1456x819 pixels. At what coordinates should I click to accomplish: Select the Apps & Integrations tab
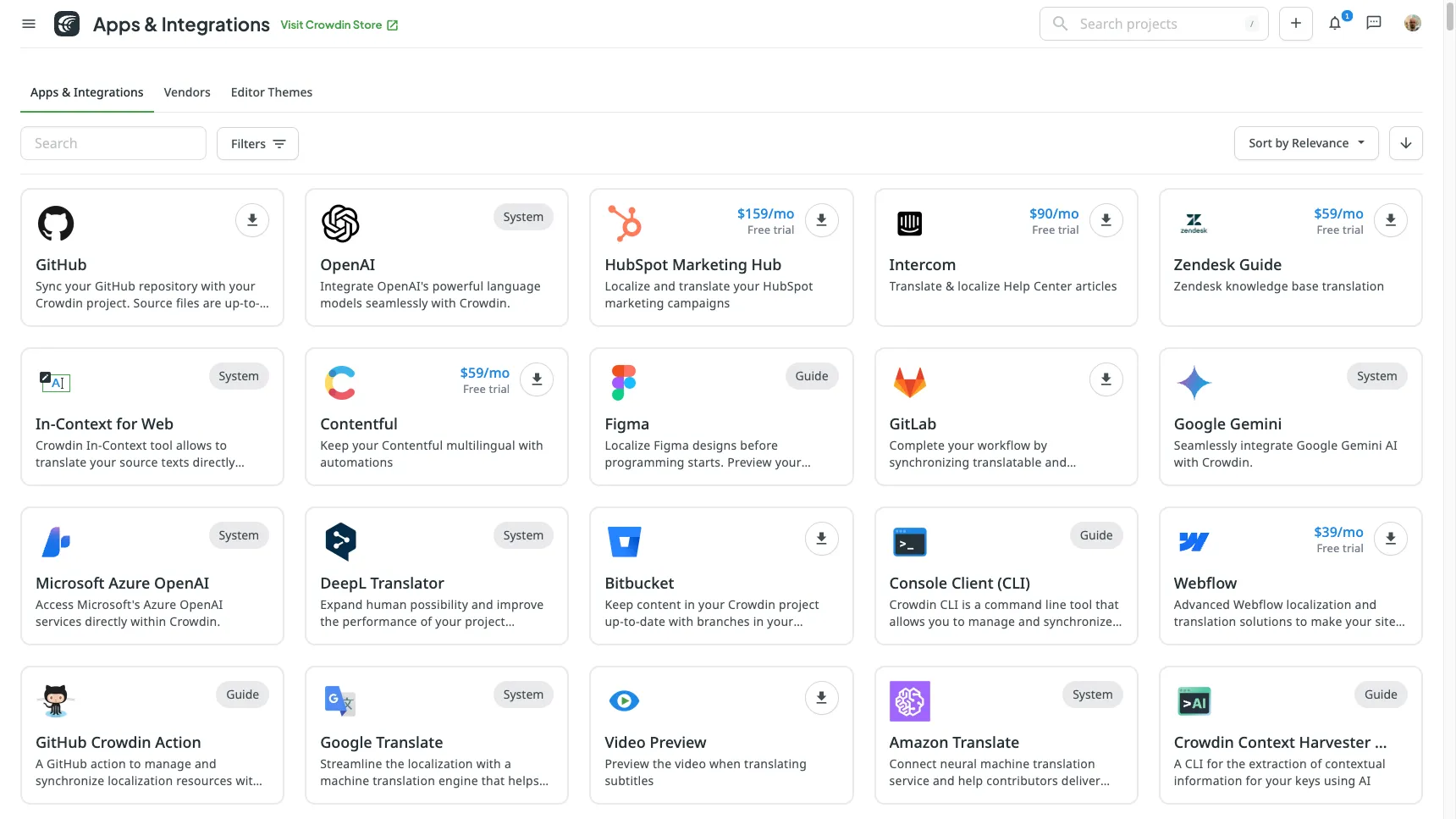(87, 92)
